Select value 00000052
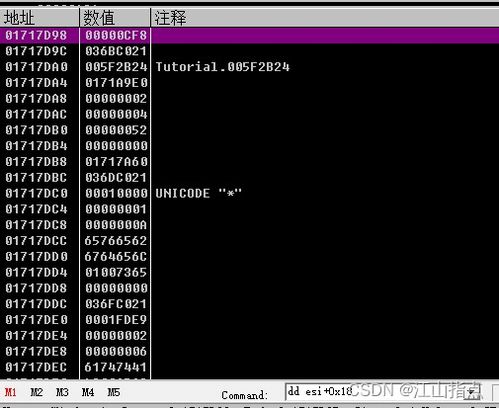 pos(116,130)
